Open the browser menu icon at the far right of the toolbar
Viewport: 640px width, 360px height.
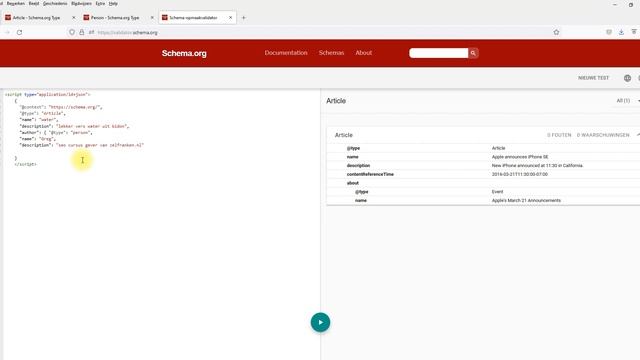(634, 32)
